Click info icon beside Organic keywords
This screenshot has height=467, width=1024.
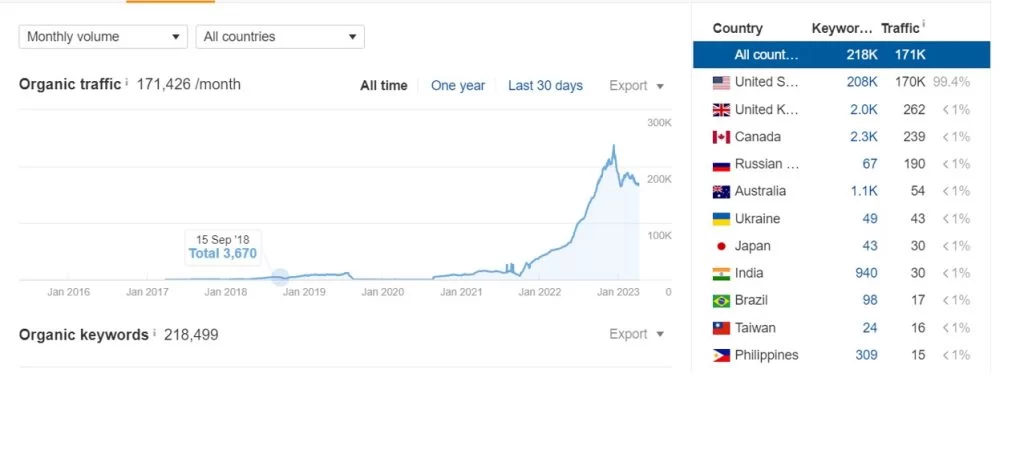tap(155, 332)
